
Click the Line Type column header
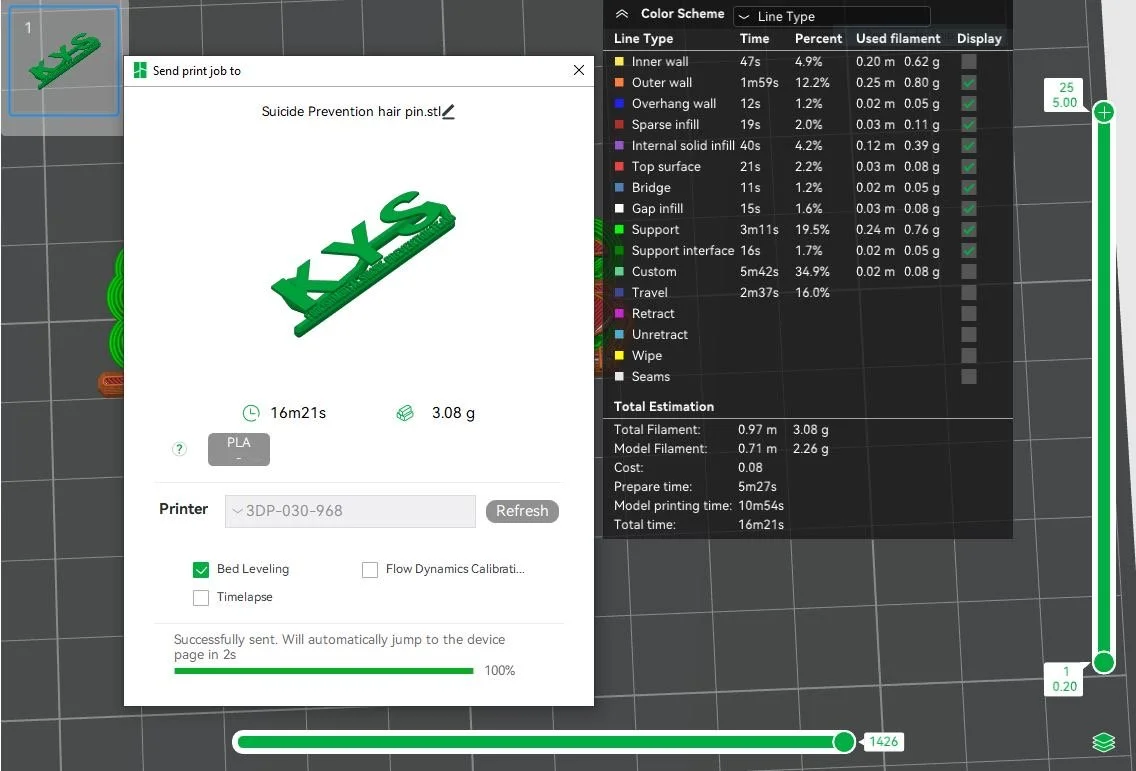pyautogui.click(x=643, y=39)
